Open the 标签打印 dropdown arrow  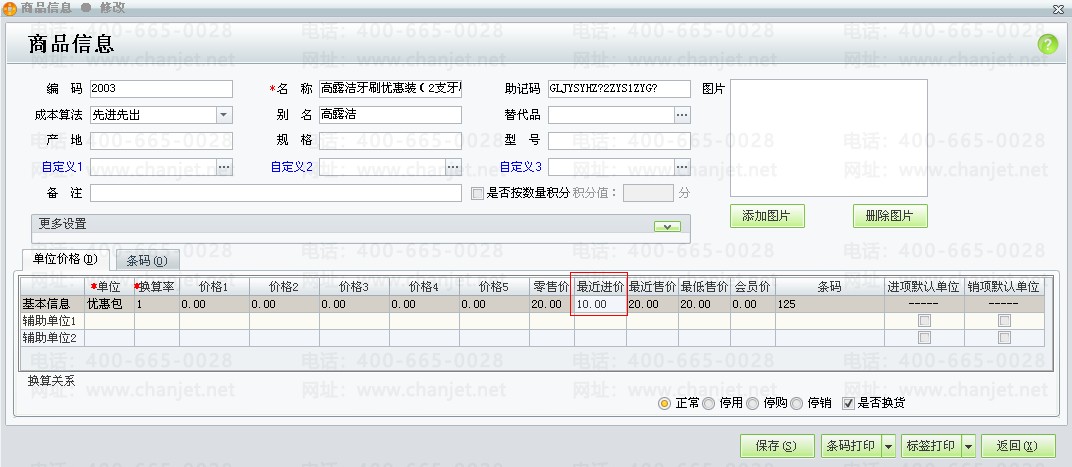point(969,446)
